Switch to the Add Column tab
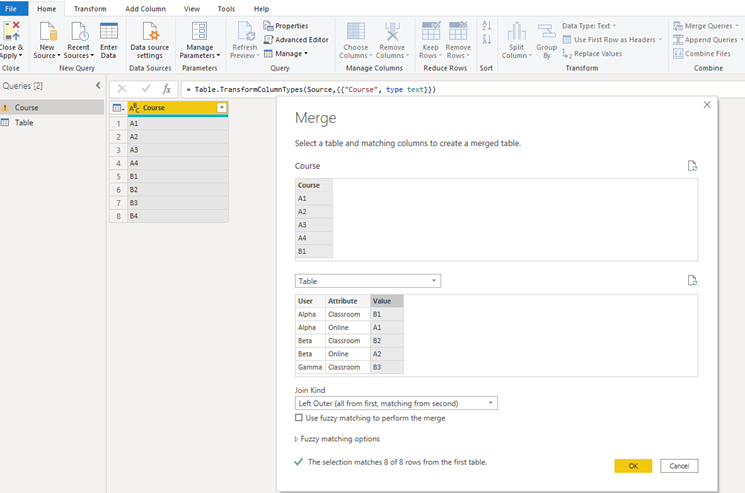 click(145, 9)
